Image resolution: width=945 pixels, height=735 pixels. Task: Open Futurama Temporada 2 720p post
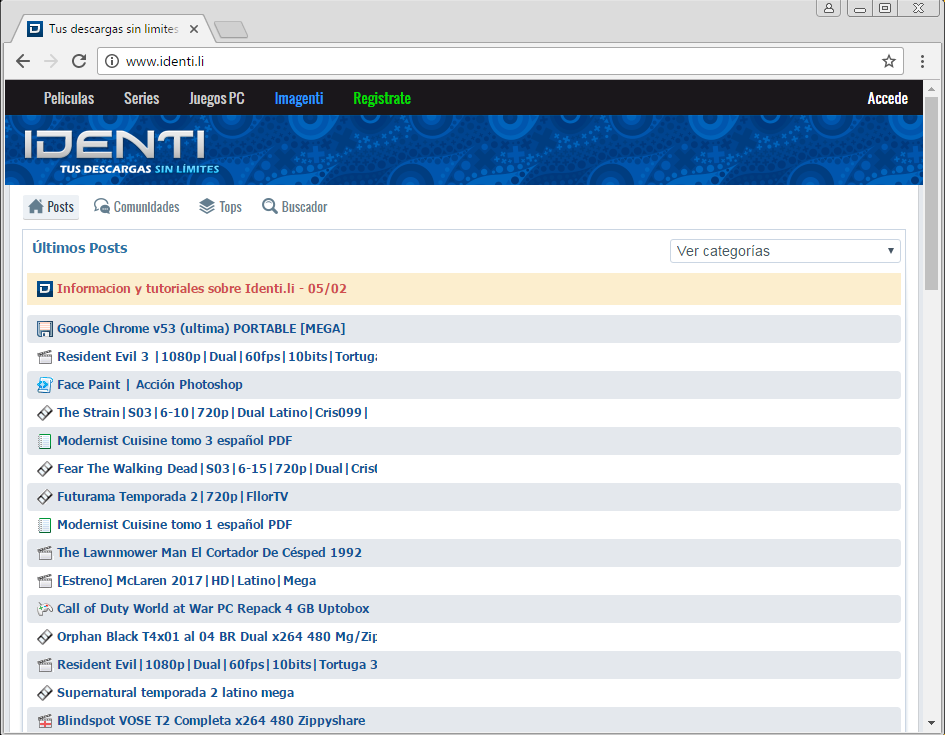point(173,496)
